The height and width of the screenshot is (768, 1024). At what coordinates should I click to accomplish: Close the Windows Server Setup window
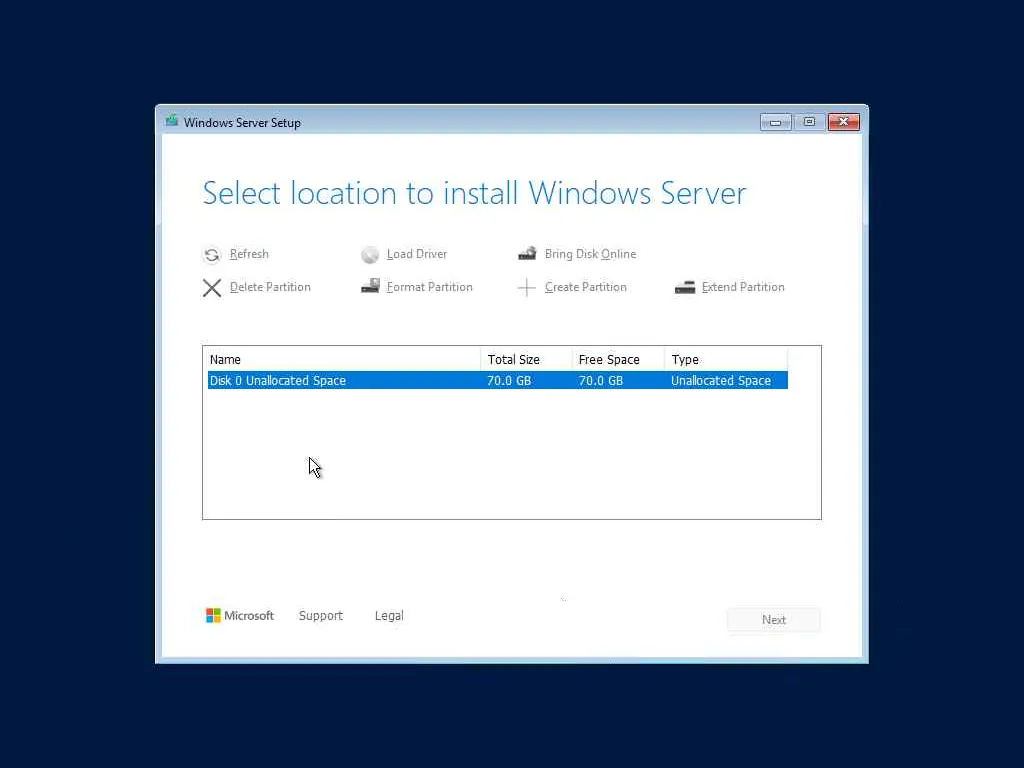844,122
